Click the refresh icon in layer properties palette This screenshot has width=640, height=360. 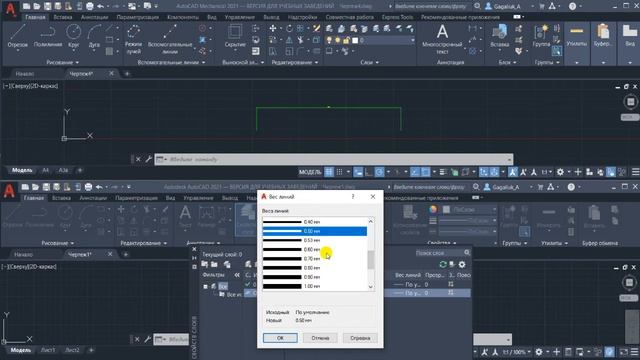pos(443,264)
